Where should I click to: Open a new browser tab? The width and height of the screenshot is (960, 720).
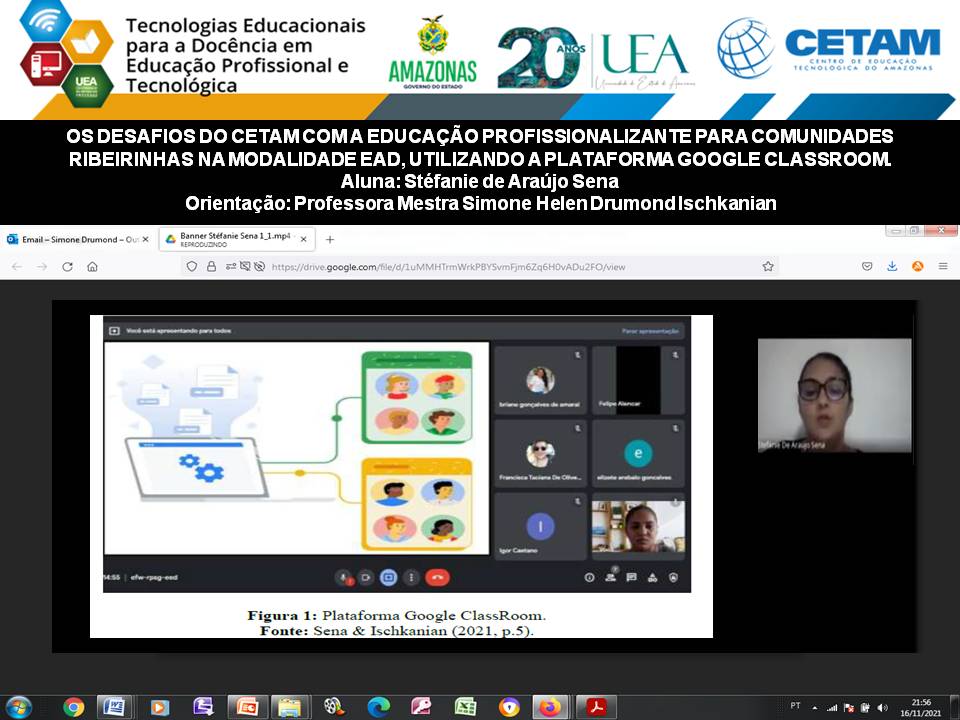pos(329,239)
